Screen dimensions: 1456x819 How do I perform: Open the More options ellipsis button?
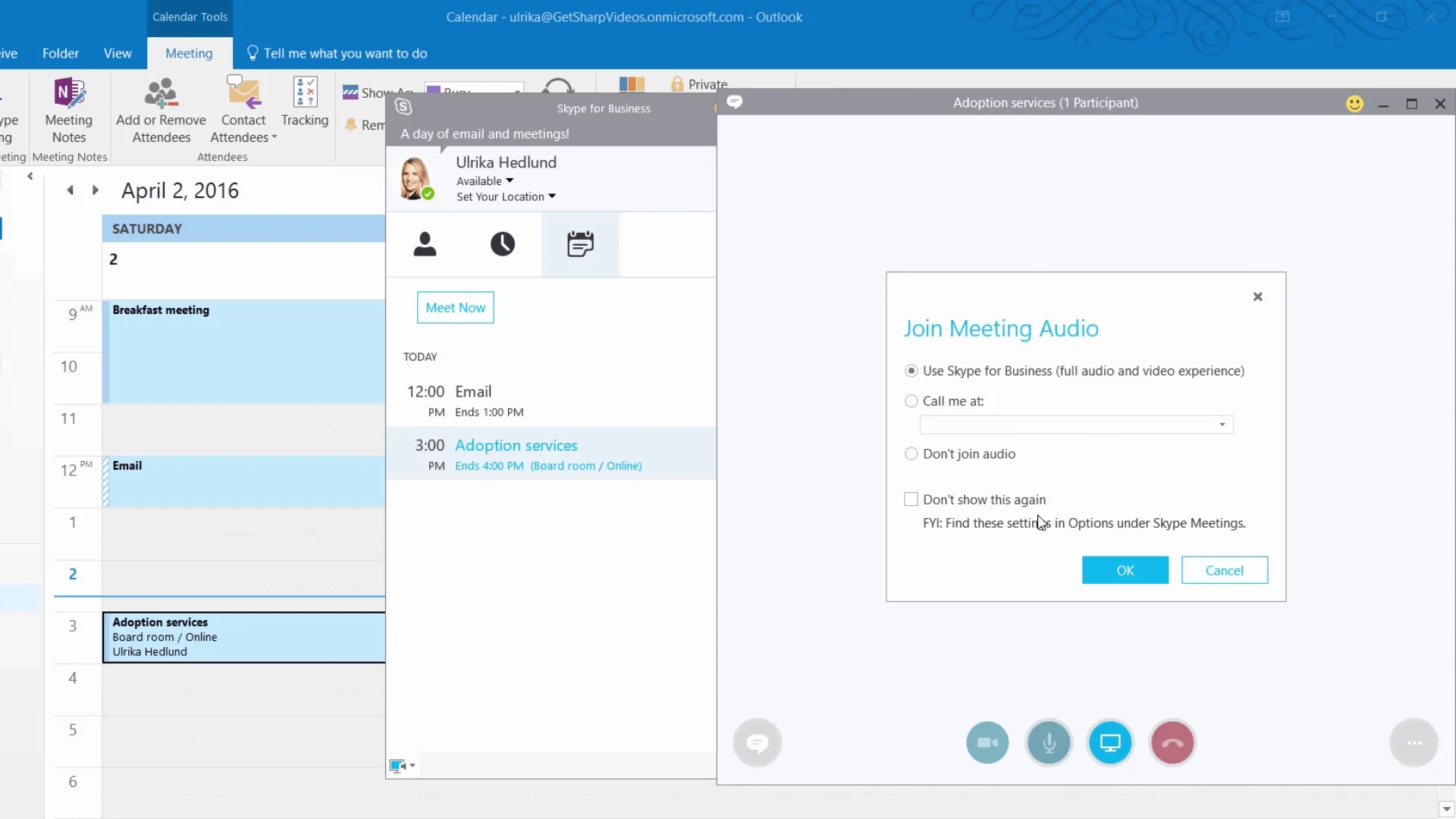click(1414, 742)
